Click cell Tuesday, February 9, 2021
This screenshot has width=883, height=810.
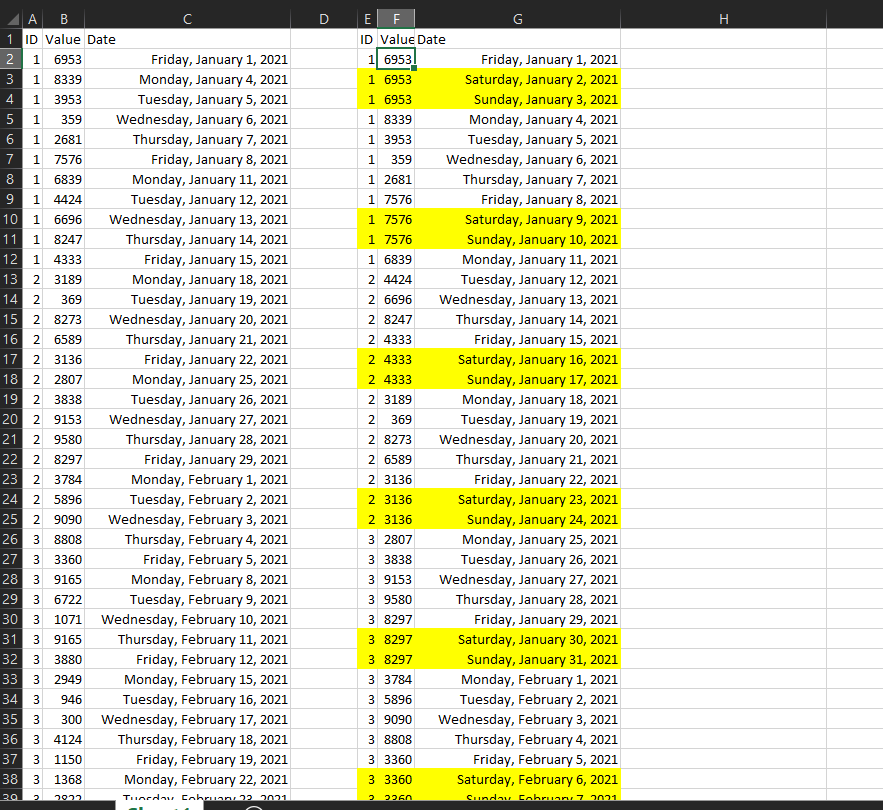click(188, 599)
